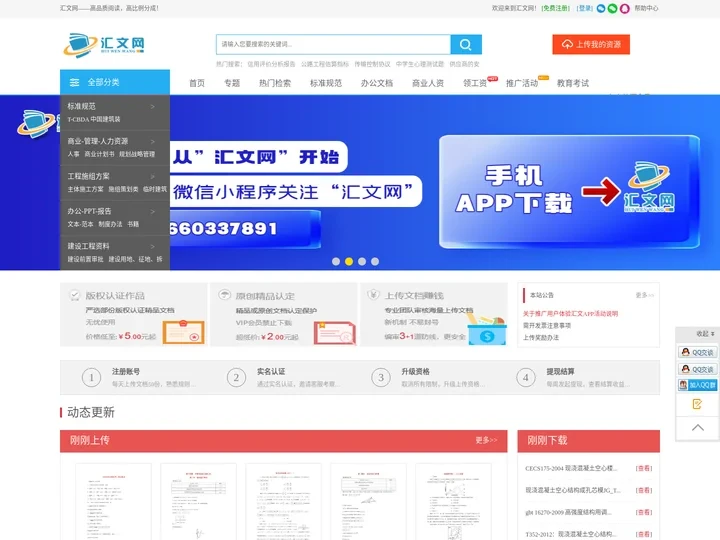Click the blue chat login icon
Viewport: 720px width, 540px height.
[x=601, y=8]
